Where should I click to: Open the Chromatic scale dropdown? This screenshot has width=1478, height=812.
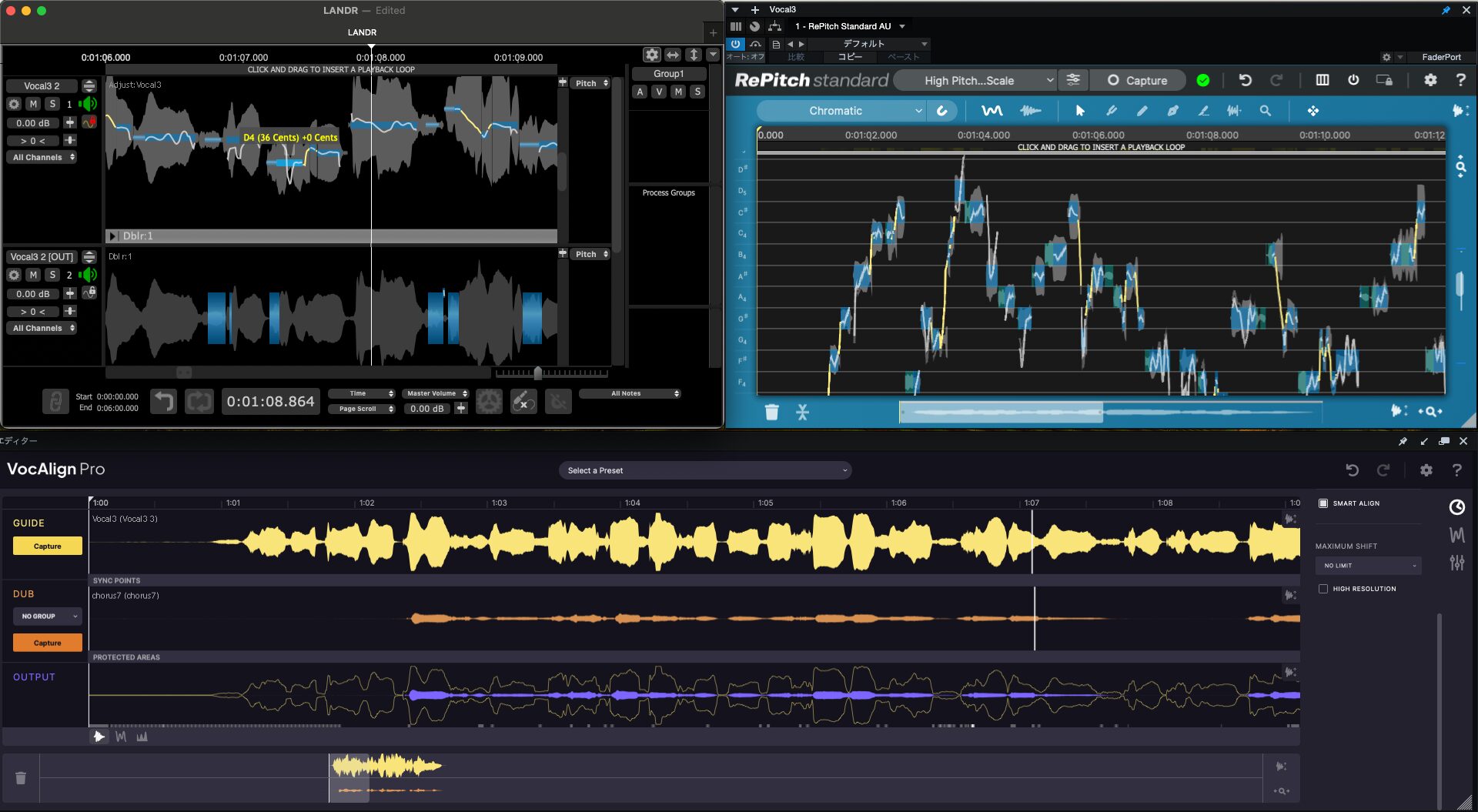pyautogui.click(x=841, y=111)
